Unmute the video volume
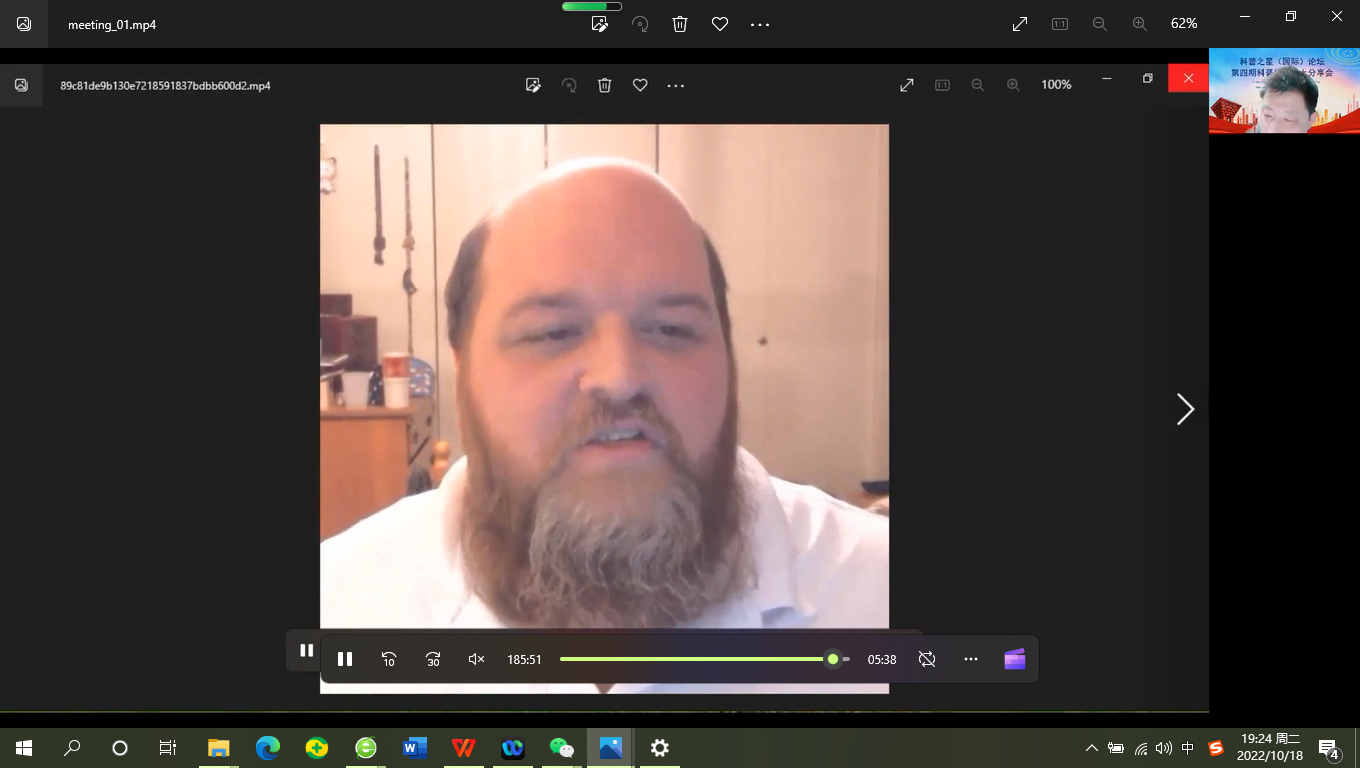This screenshot has width=1360, height=768. click(477, 659)
